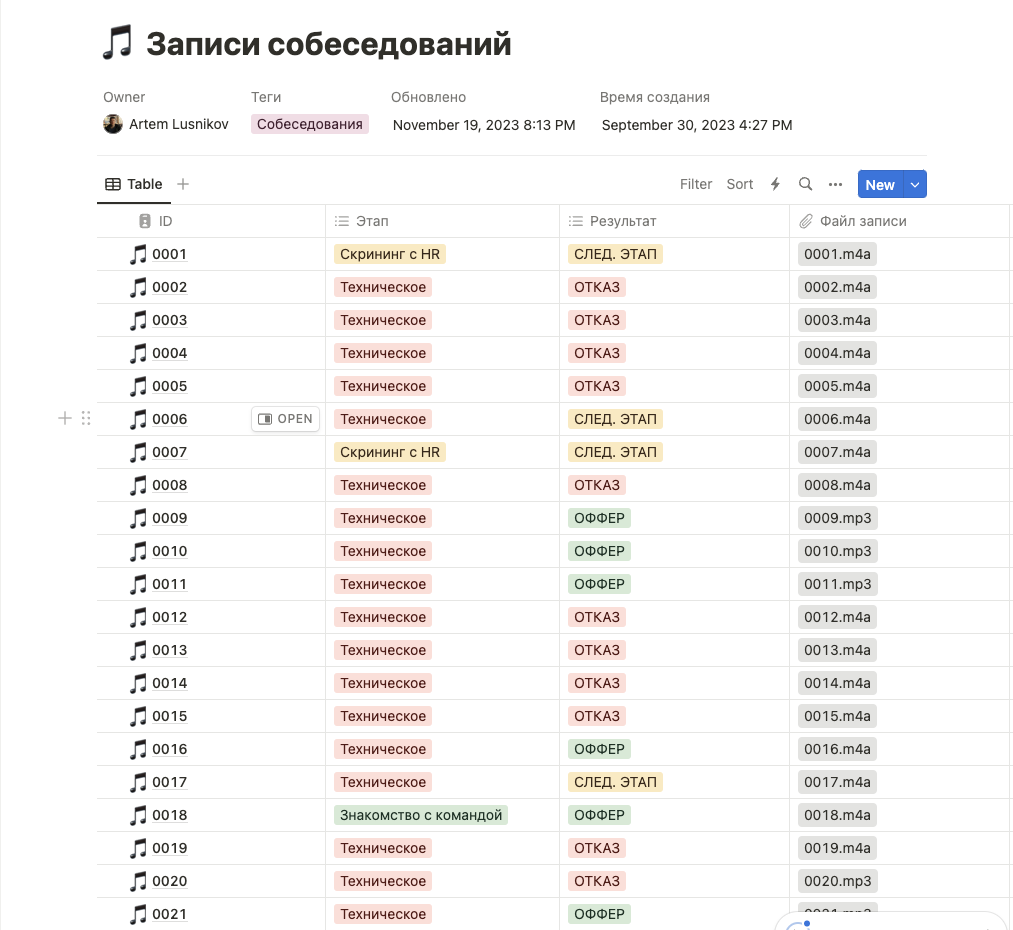The width and height of the screenshot is (1013, 930).
Task: Open the three-dot database options menu
Action: (835, 185)
